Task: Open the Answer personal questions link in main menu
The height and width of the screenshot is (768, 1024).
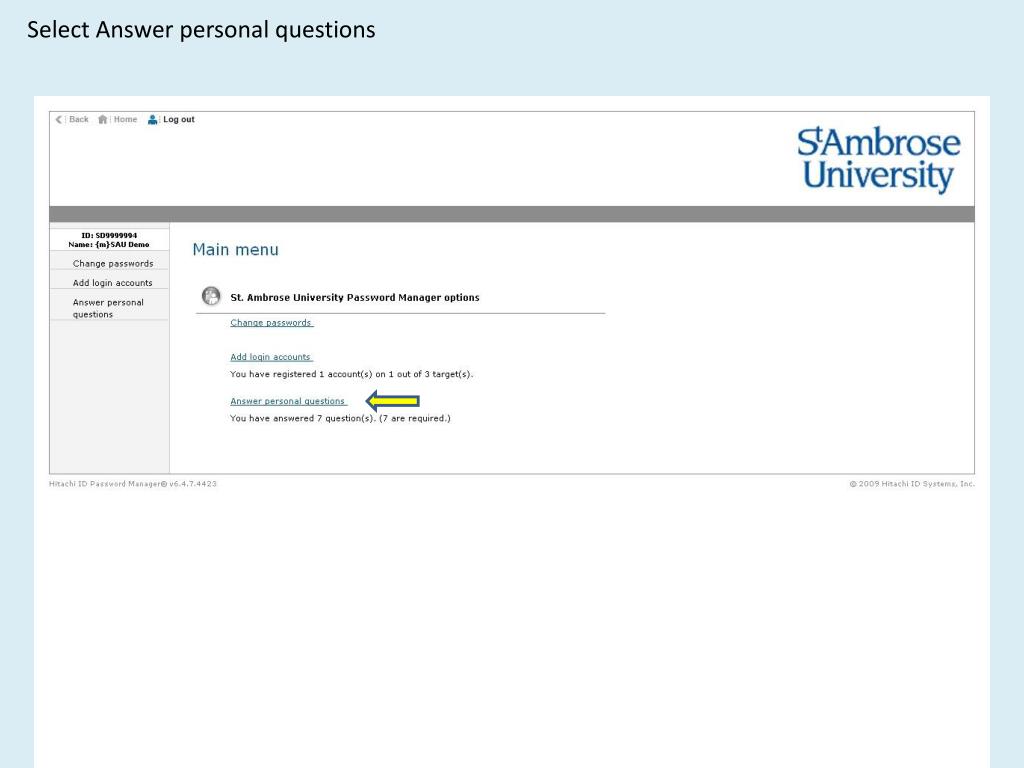Action: coord(288,401)
